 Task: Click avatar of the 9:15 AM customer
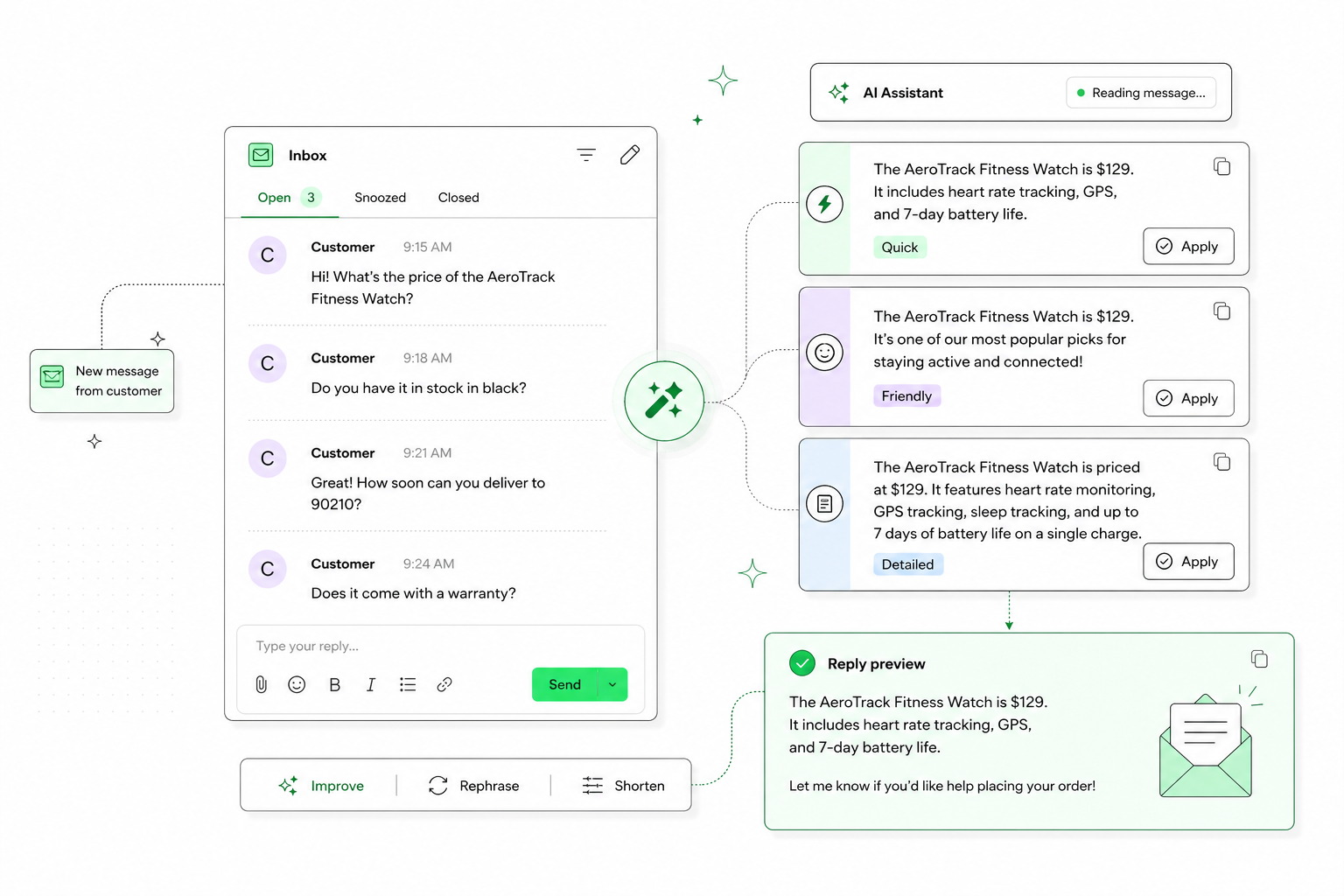pyautogui.click(x=268, y=255)
